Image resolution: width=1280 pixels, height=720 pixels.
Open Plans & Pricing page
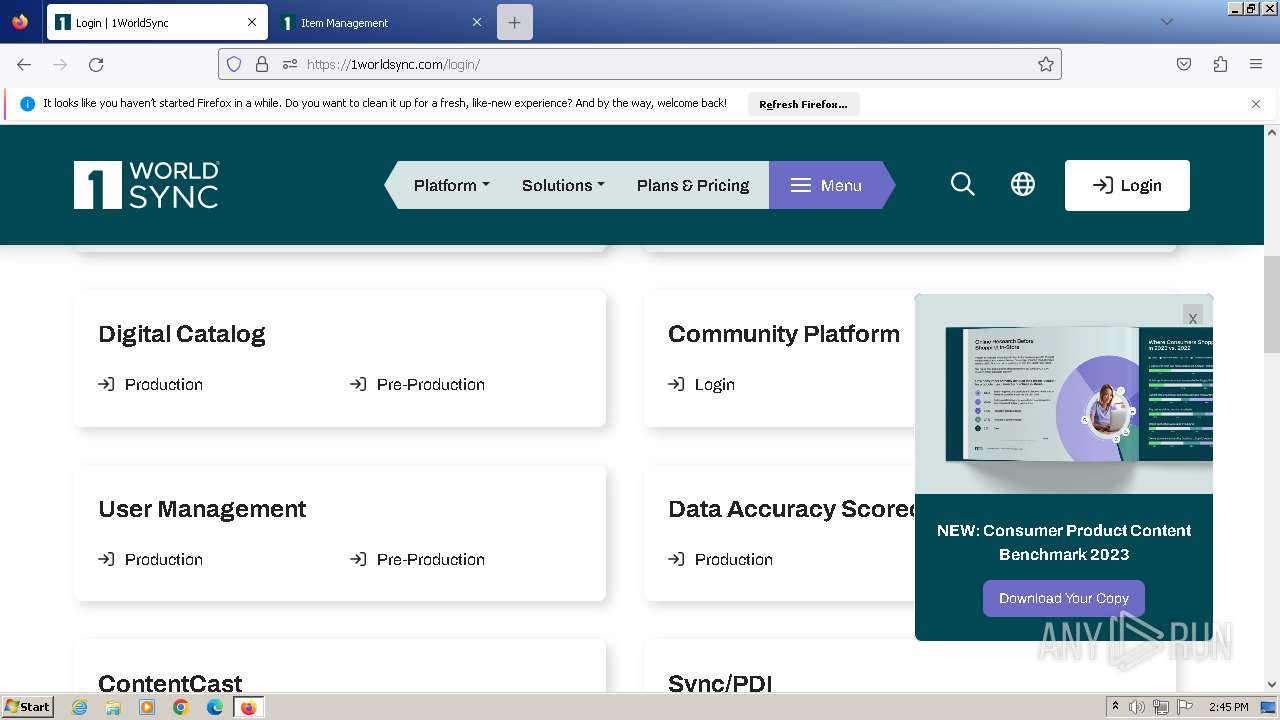[x=693, y=185]
